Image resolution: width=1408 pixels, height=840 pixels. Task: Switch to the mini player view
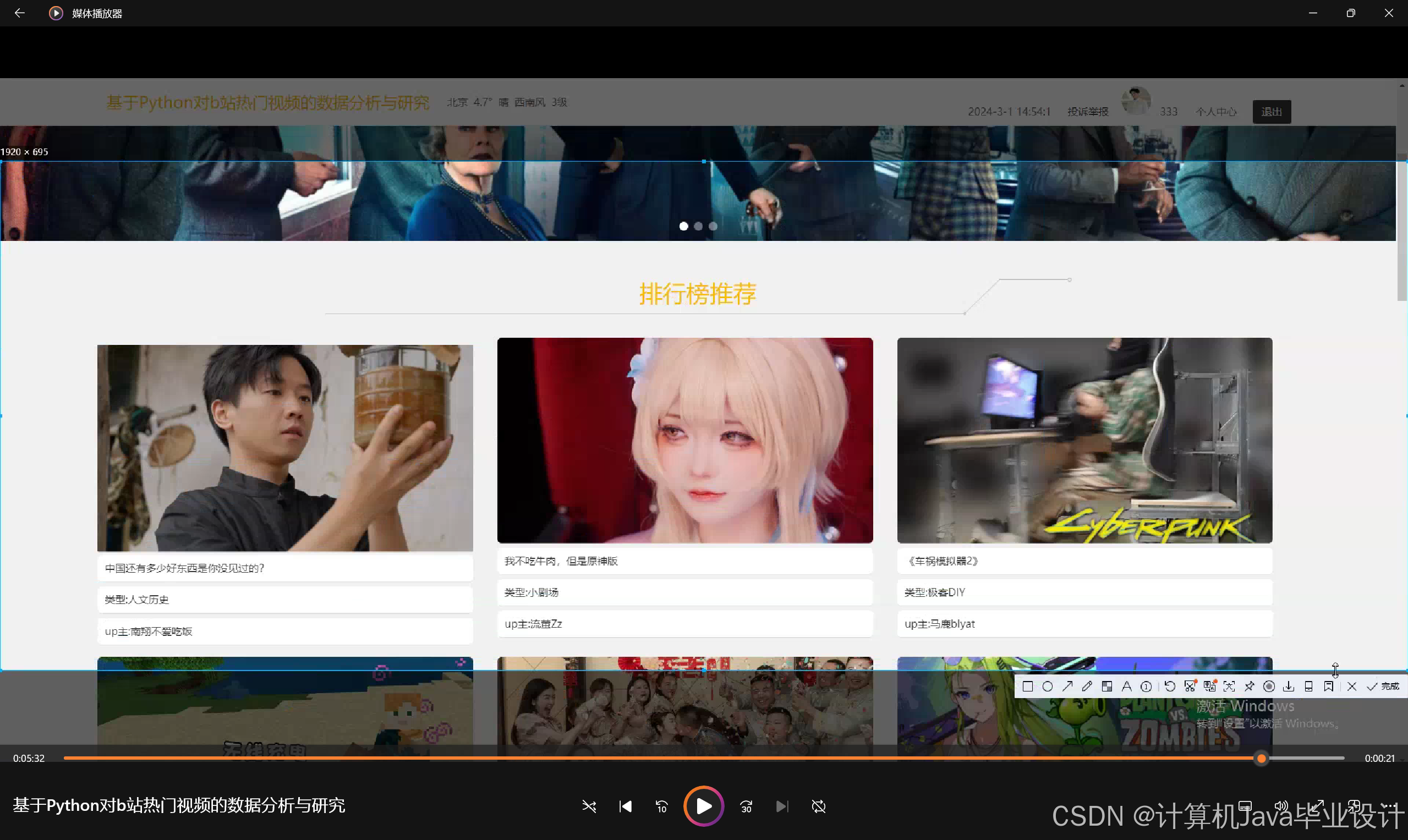pos(1354,806)
